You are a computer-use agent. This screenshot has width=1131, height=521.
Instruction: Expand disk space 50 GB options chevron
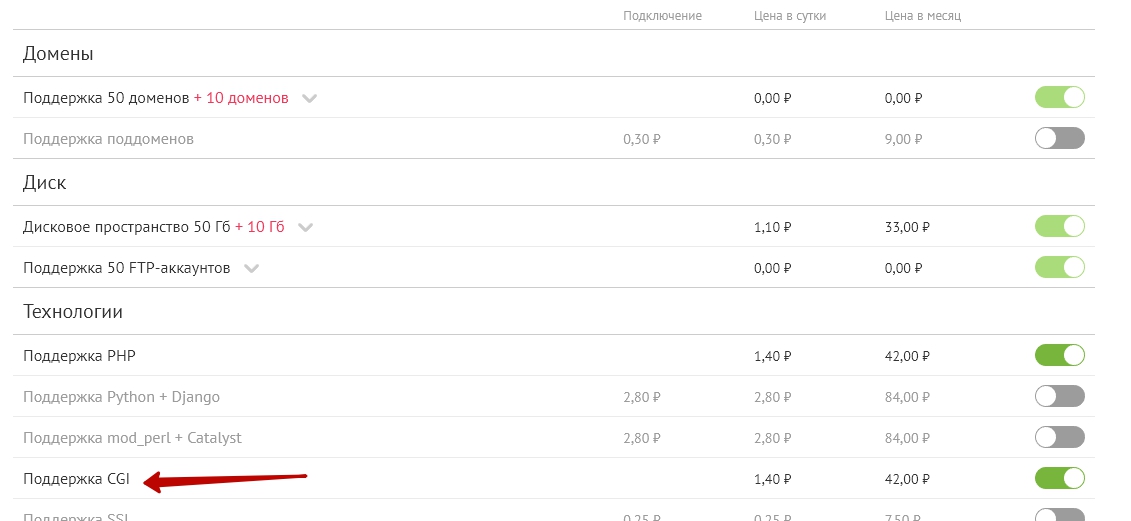305,228
